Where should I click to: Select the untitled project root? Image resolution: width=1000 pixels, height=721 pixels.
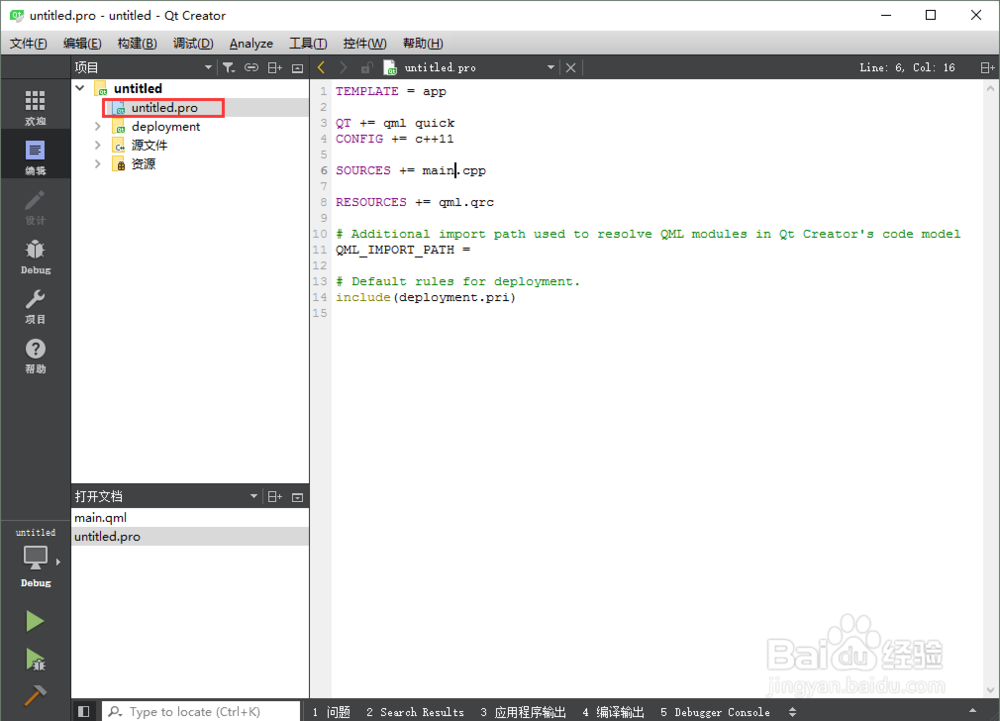(138, 88)
